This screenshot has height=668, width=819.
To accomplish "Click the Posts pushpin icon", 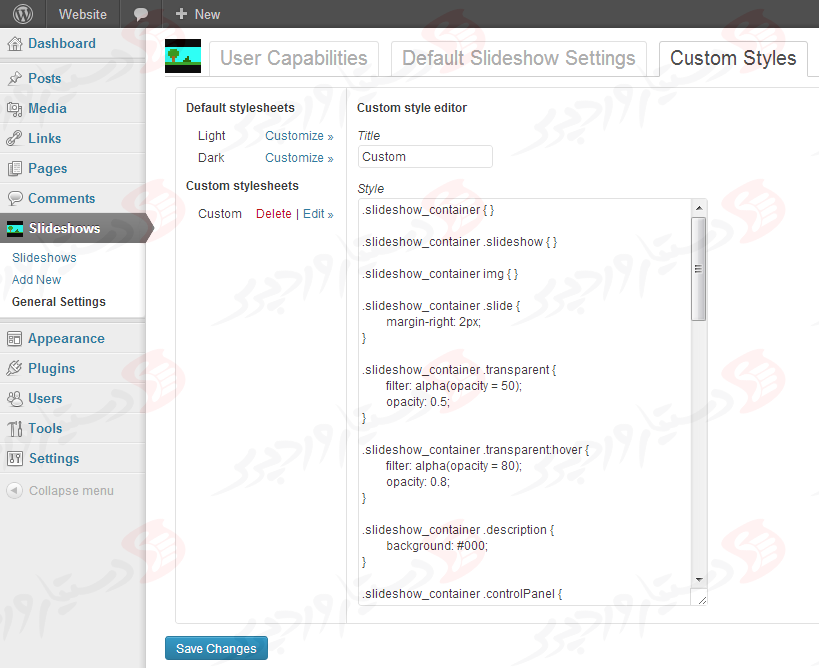I will [14, 79].
